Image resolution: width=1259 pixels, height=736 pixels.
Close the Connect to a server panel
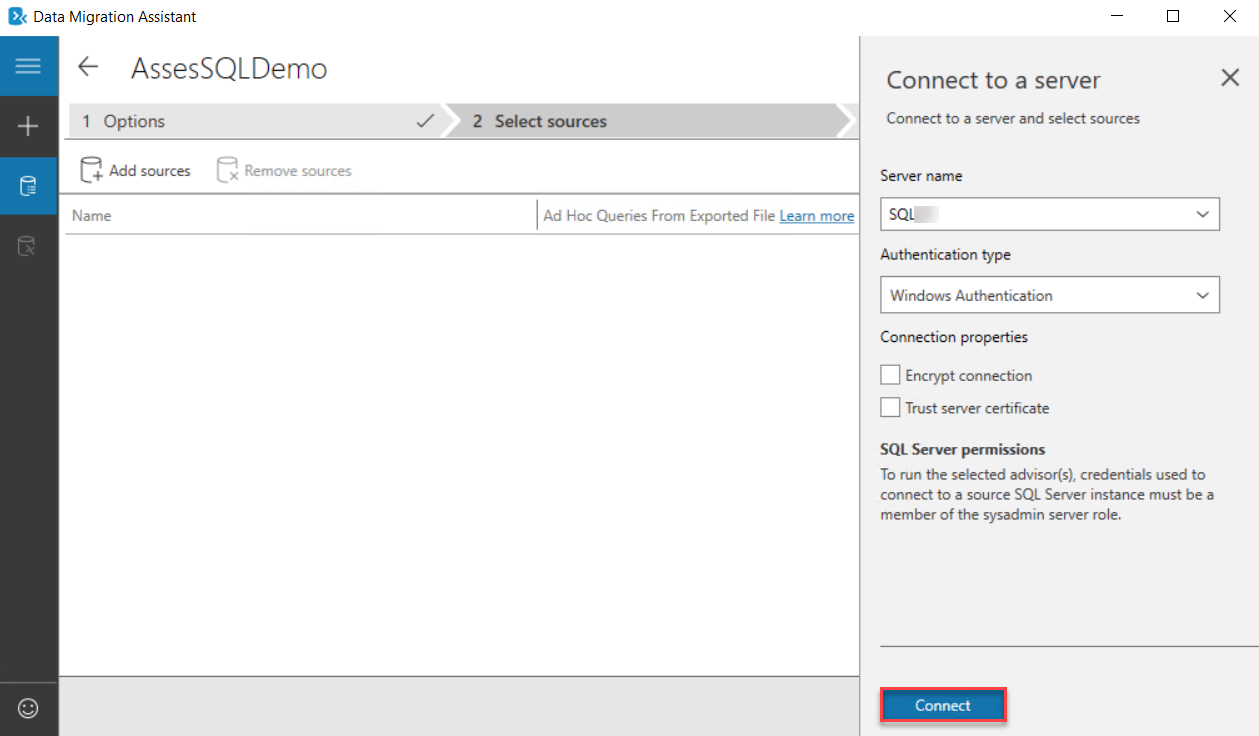(1230, 78)
